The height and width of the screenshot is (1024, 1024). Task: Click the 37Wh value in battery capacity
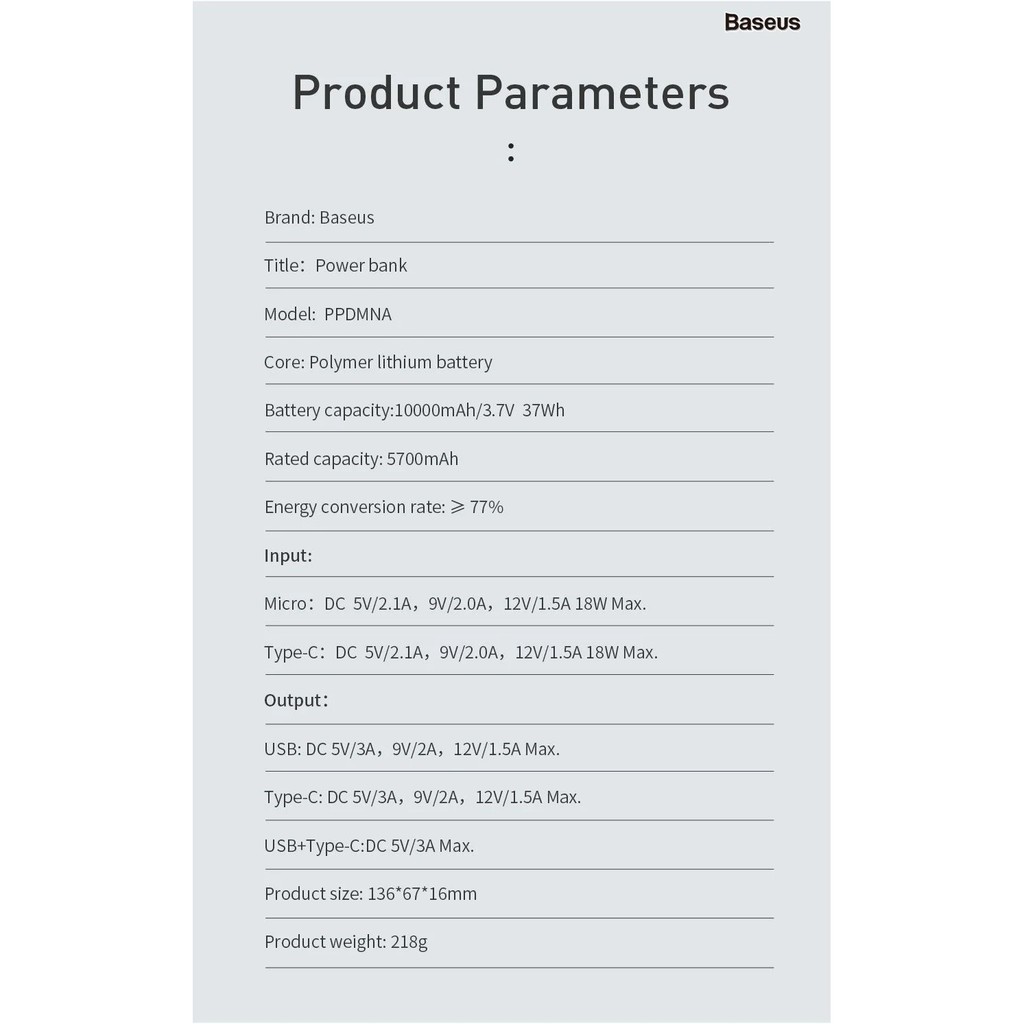coord(543,410)
